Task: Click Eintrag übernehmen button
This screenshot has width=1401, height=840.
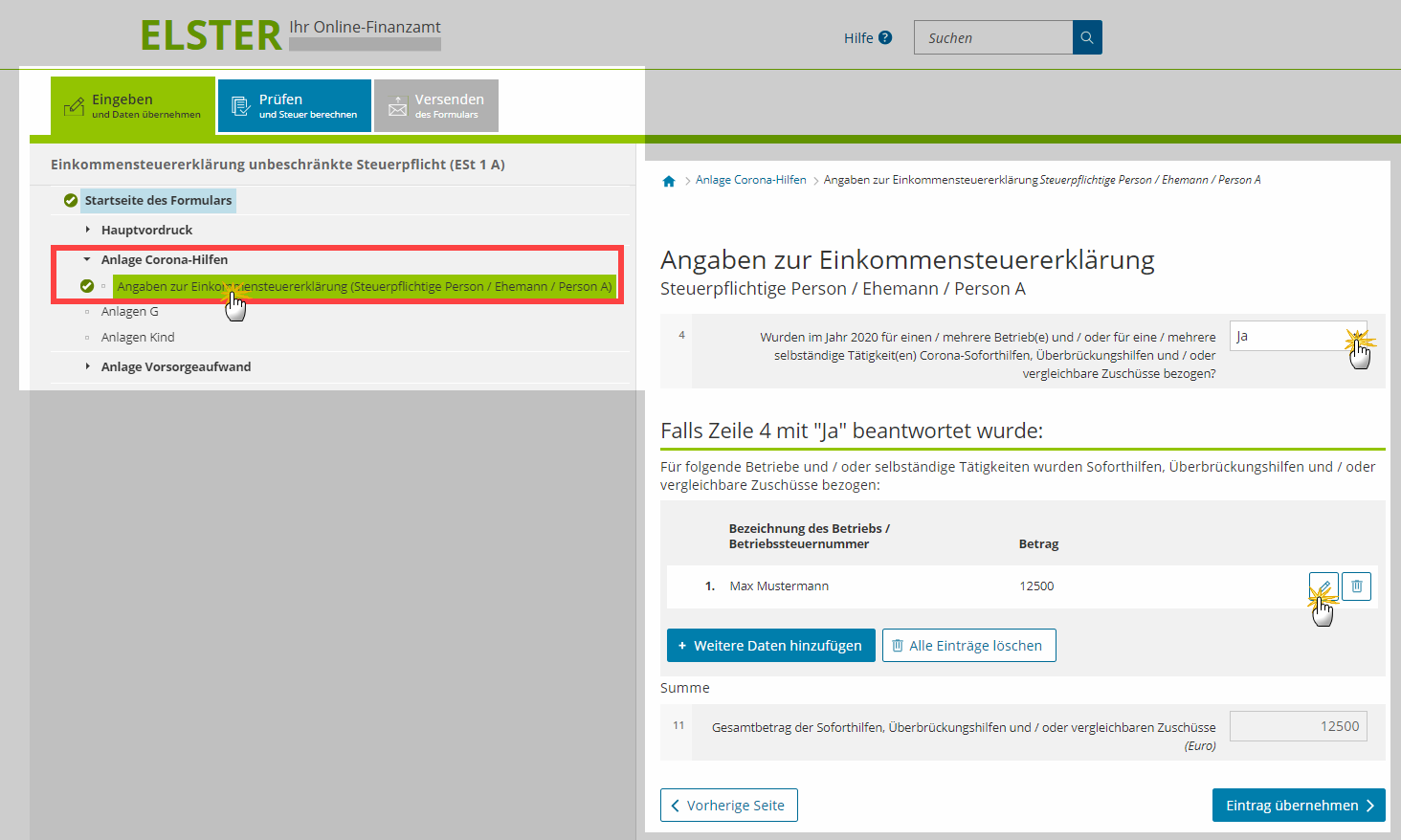Action: point(1299,806)
